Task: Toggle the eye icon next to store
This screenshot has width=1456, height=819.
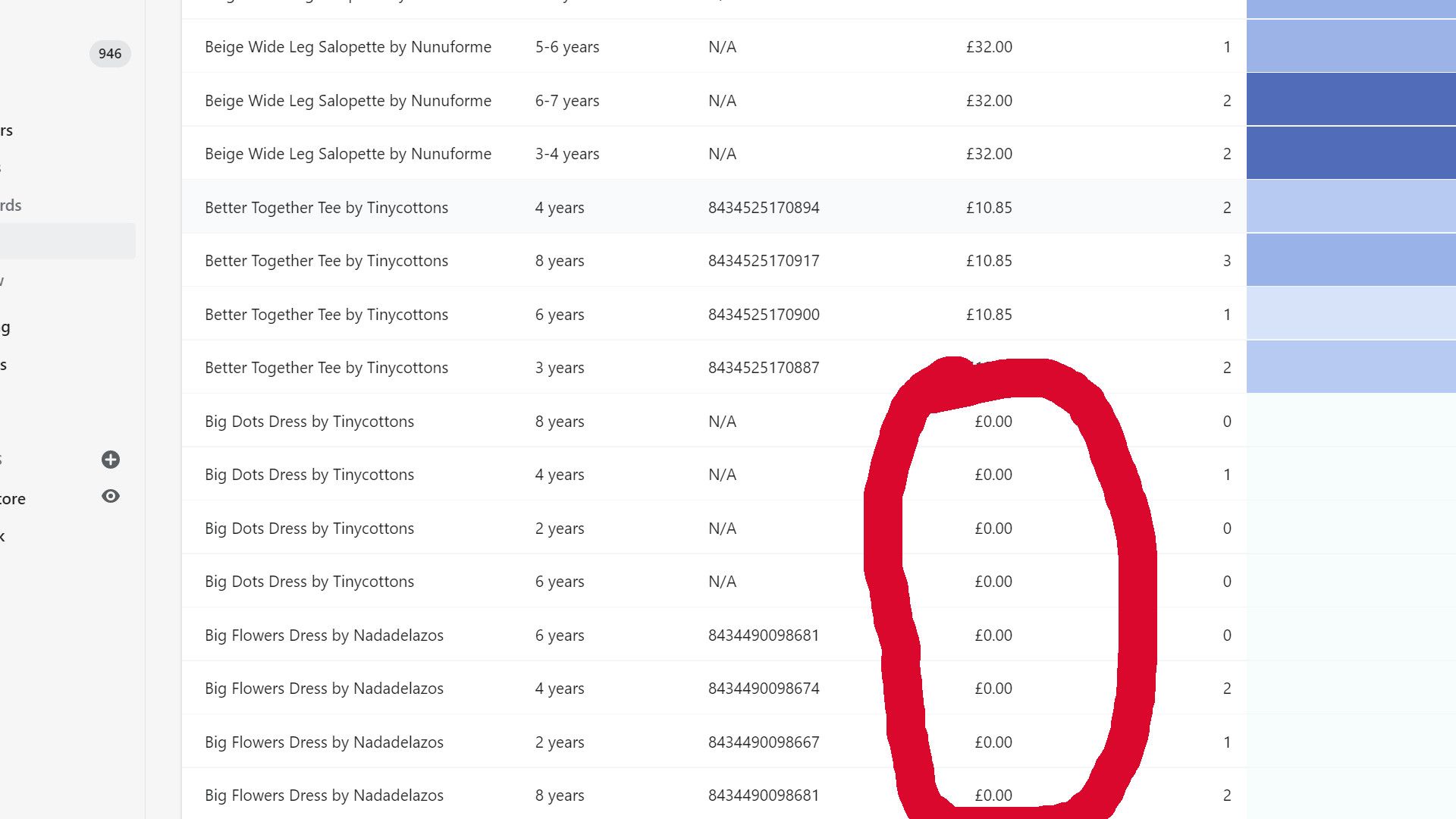Action: [x=111, y=496]
